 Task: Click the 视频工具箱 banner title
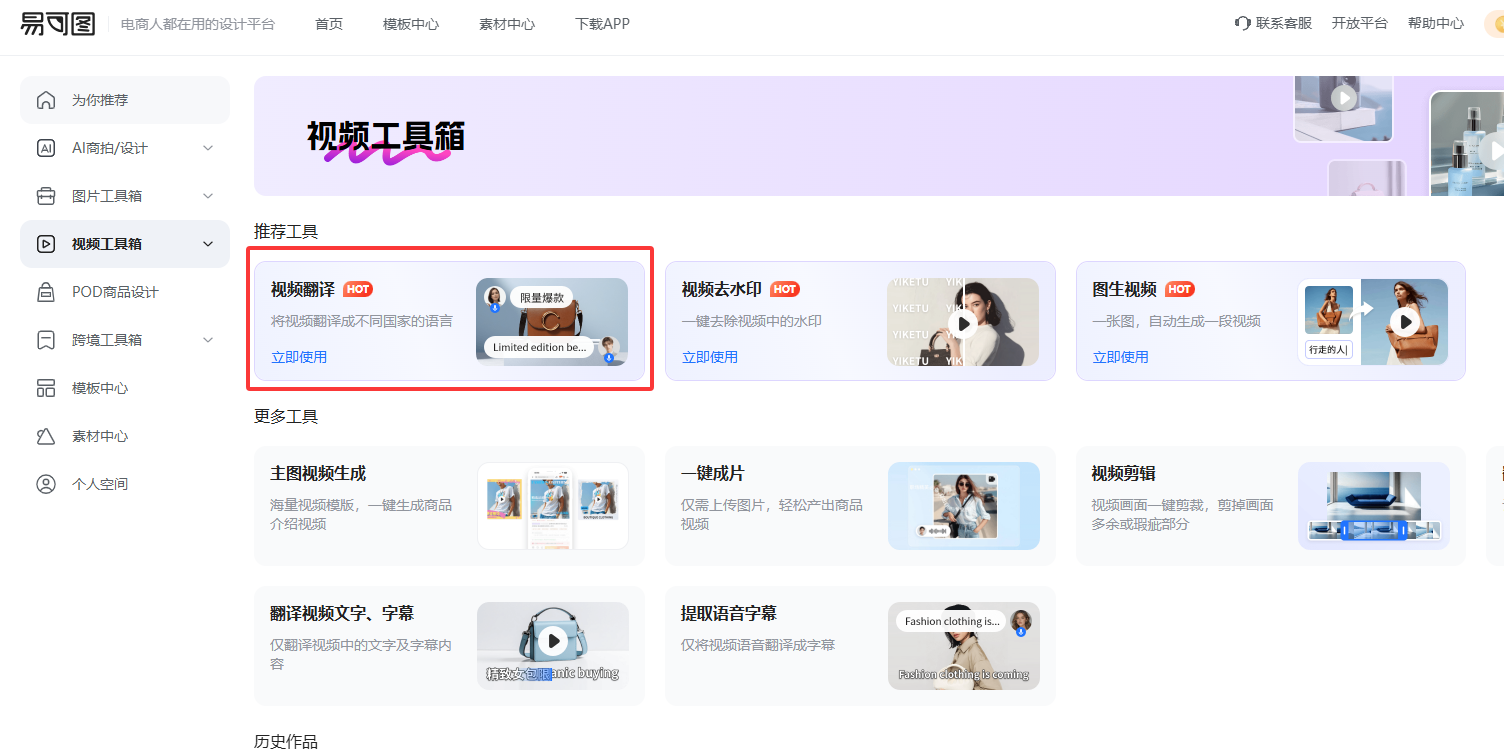[x=386, y=136]
